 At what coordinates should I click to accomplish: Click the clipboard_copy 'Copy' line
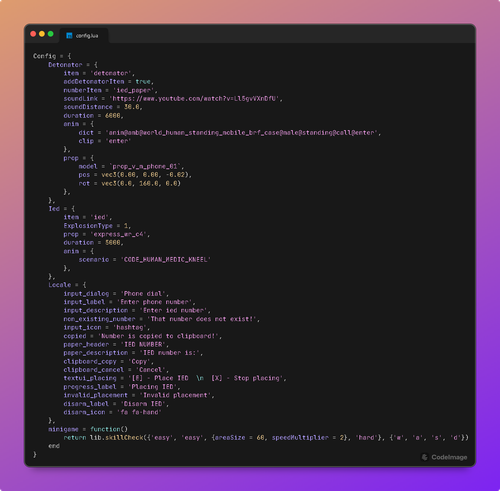(x=108, y=361)
